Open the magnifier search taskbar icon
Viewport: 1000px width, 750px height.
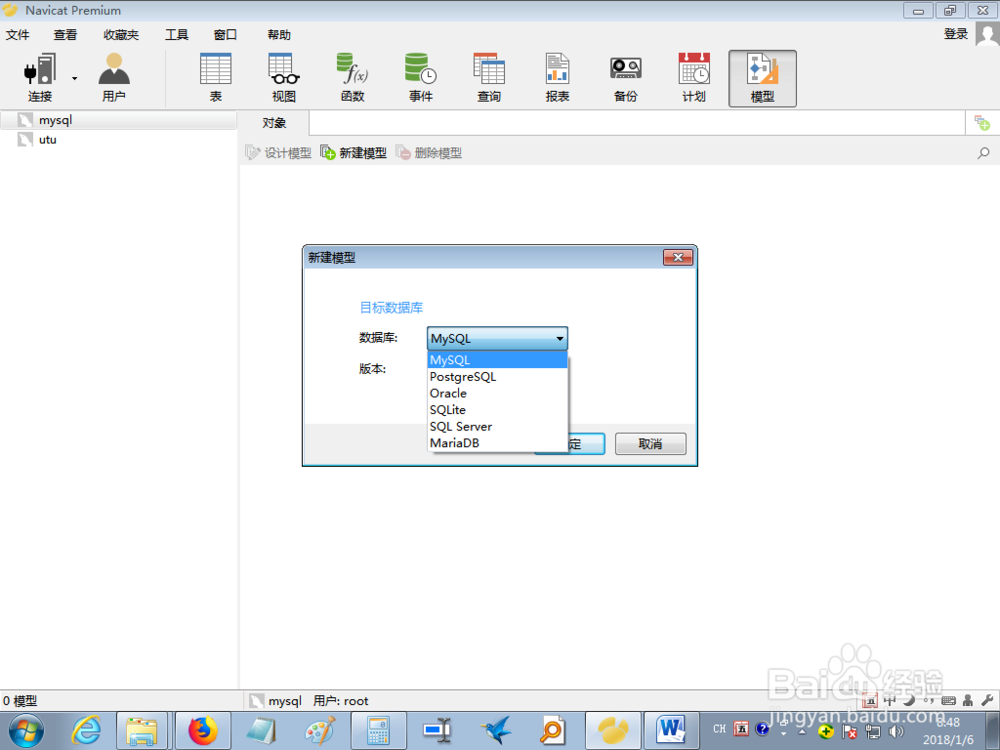(552, 731)
